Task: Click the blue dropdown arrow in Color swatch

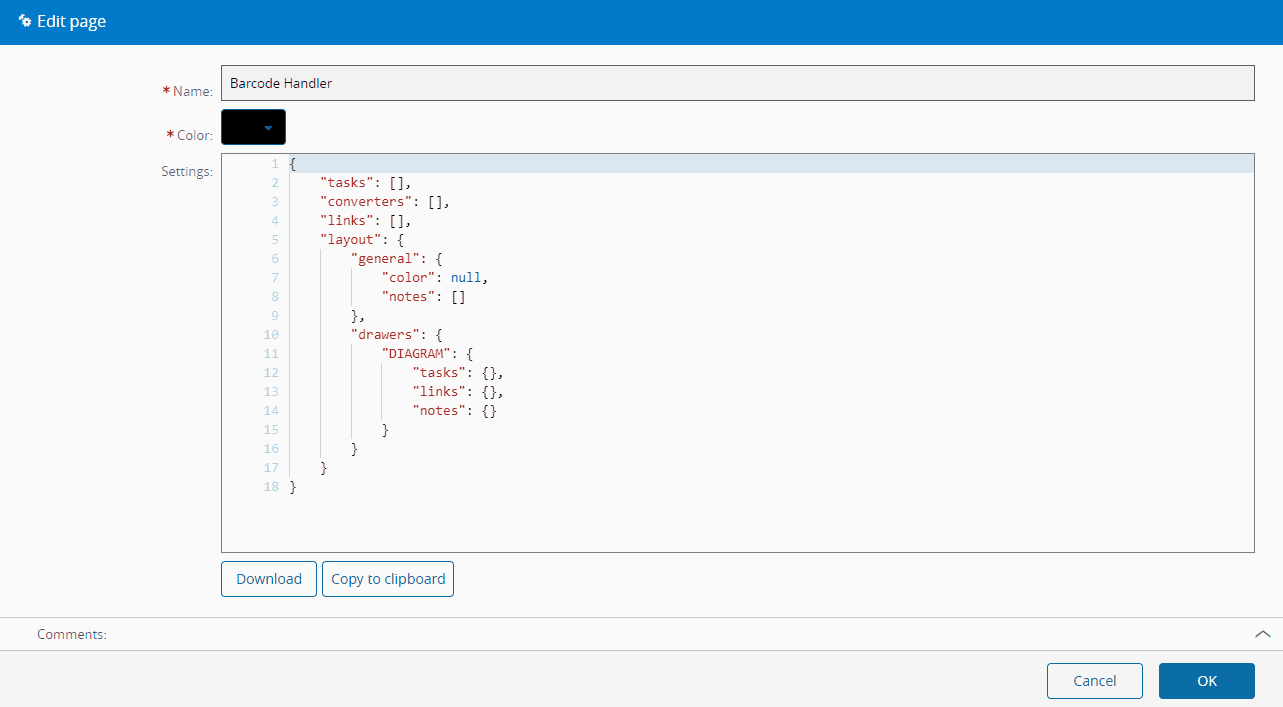Action: tap(268, 128)
